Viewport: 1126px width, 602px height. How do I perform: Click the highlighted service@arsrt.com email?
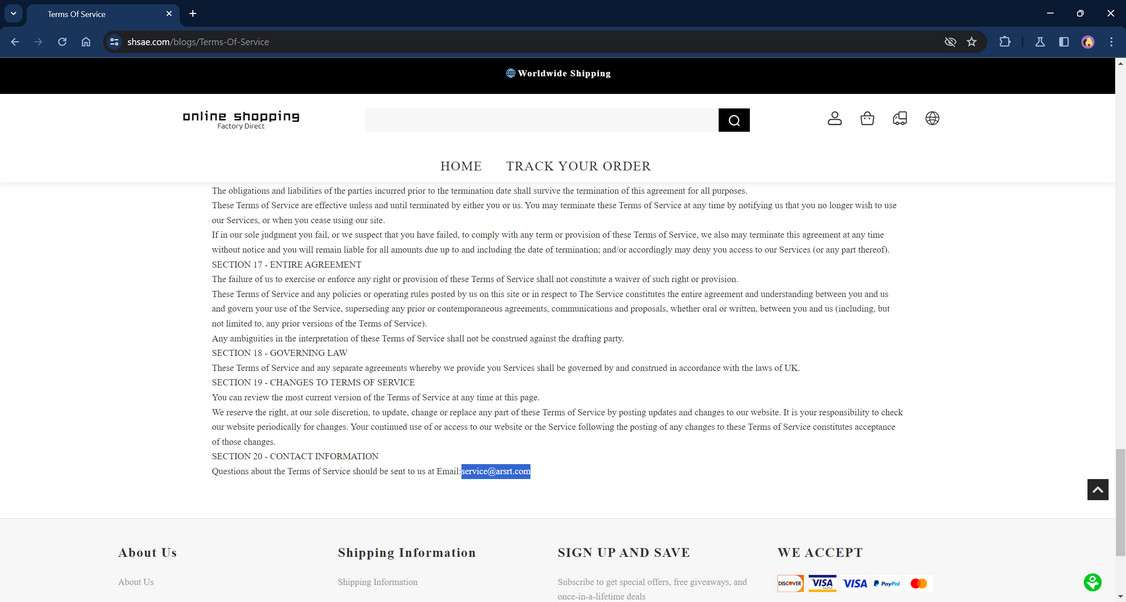click(495, 471)
